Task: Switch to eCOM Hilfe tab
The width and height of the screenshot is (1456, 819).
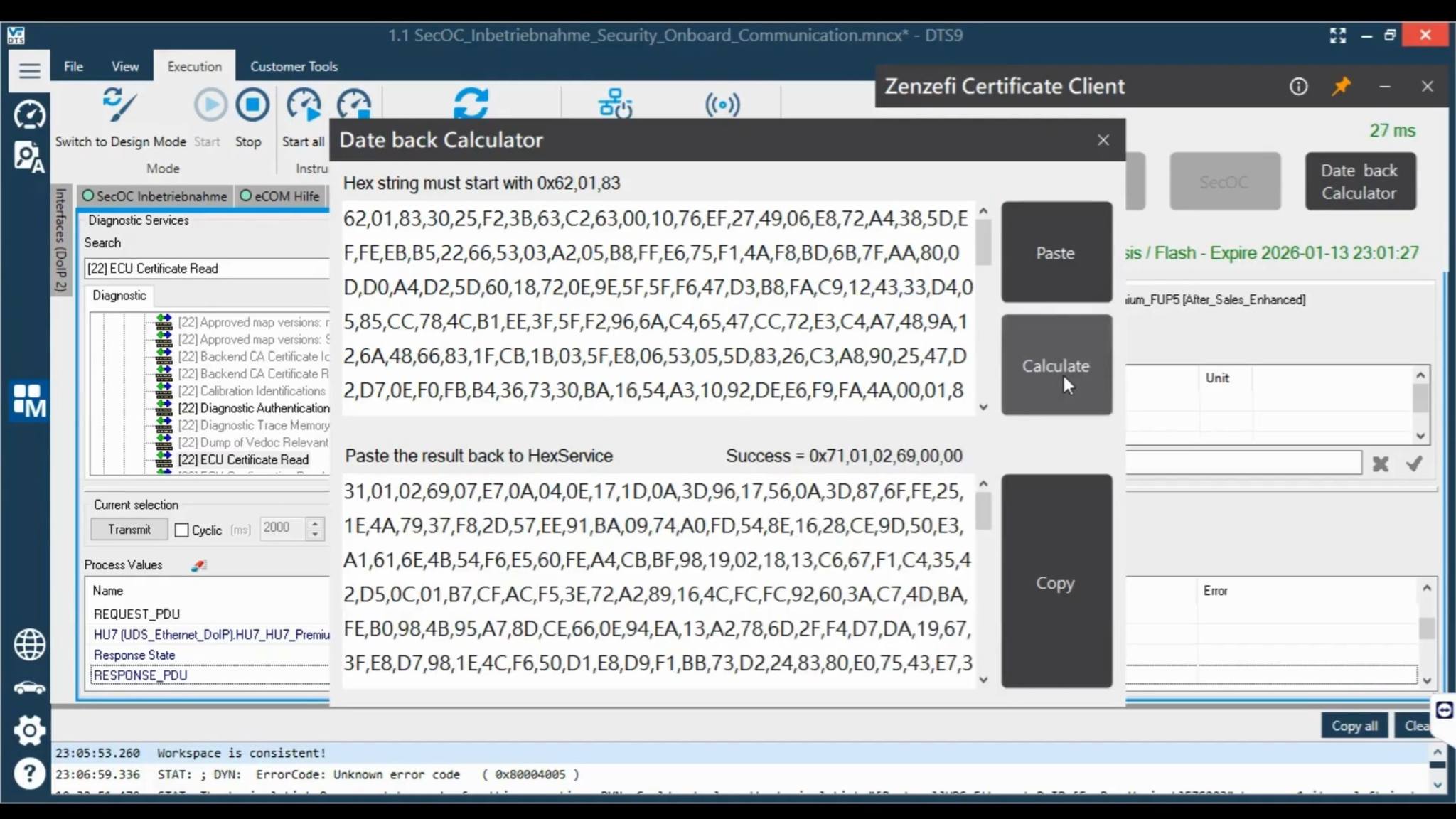Action: pyautogui.click(x=280, y=196)
